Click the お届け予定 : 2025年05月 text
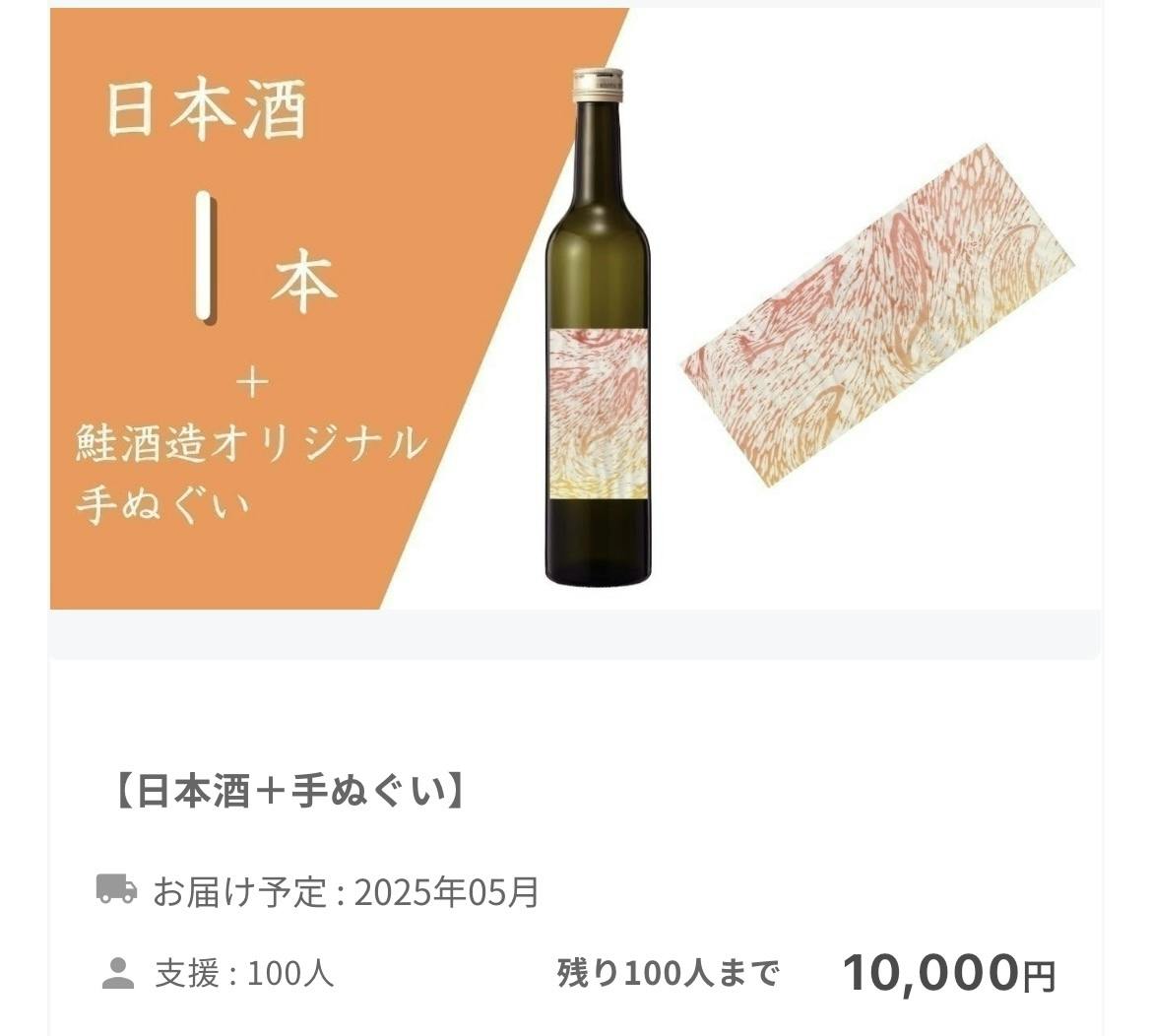 (346, 892)
